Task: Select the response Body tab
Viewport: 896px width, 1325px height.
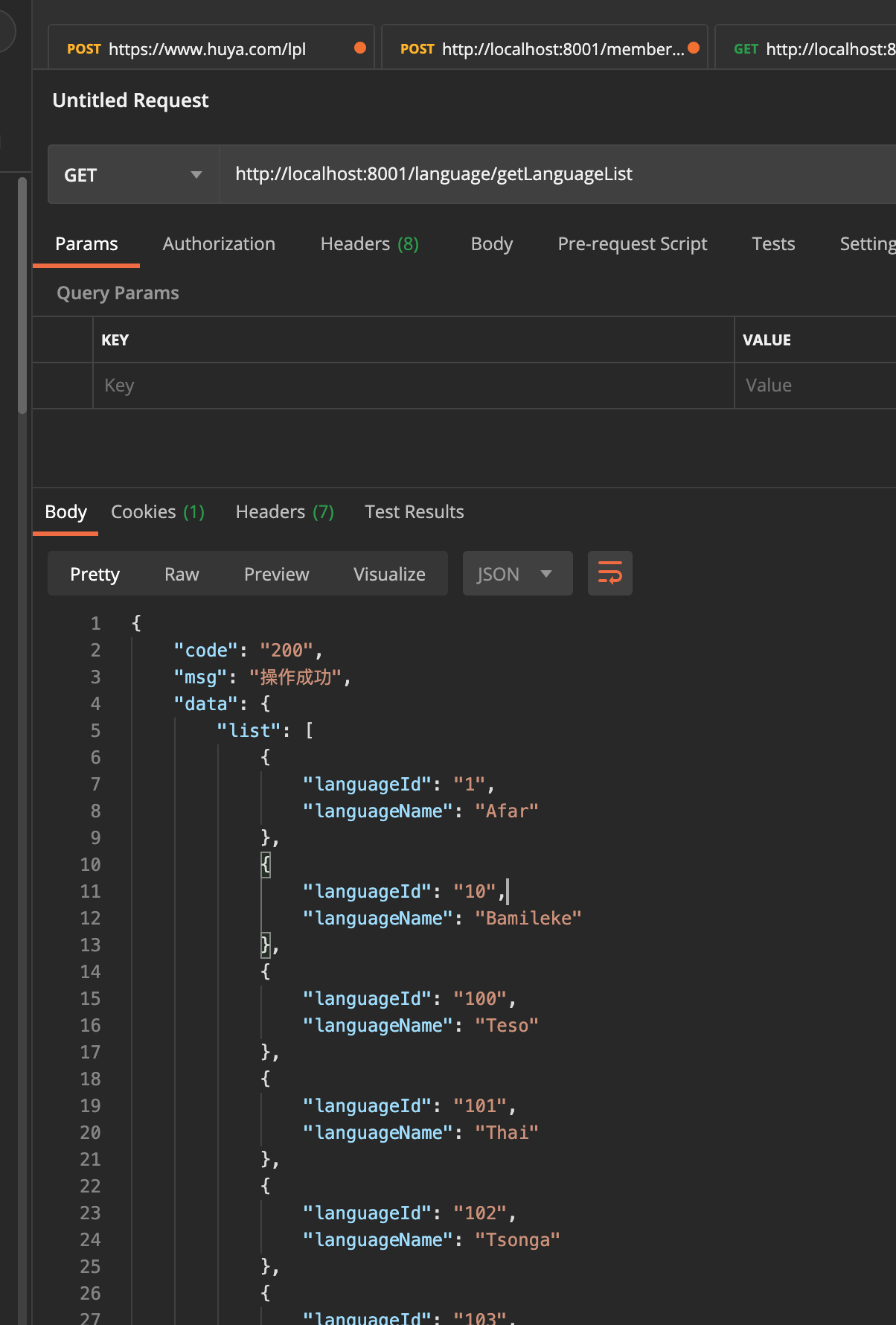Action: [x=65, y=512]
